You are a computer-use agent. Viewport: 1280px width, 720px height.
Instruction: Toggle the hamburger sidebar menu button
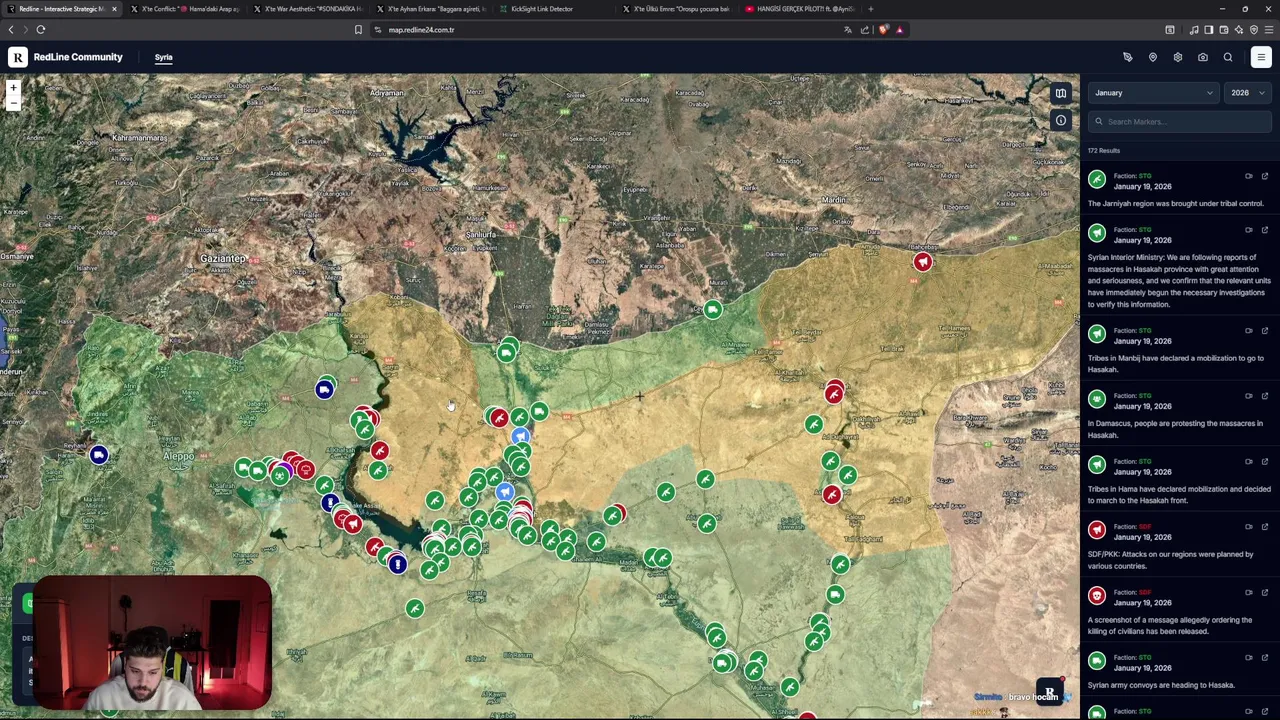1260,57
